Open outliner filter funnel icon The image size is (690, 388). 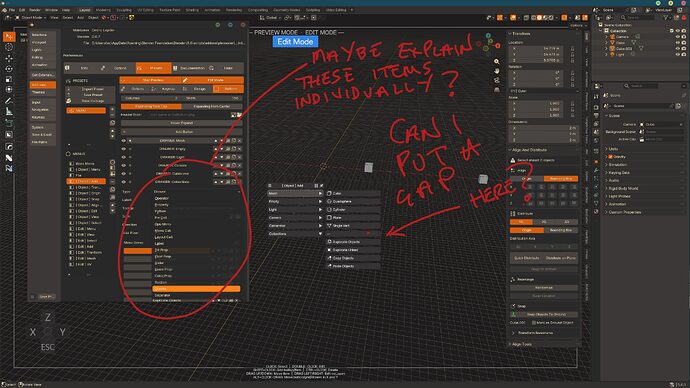pos(666,18)
